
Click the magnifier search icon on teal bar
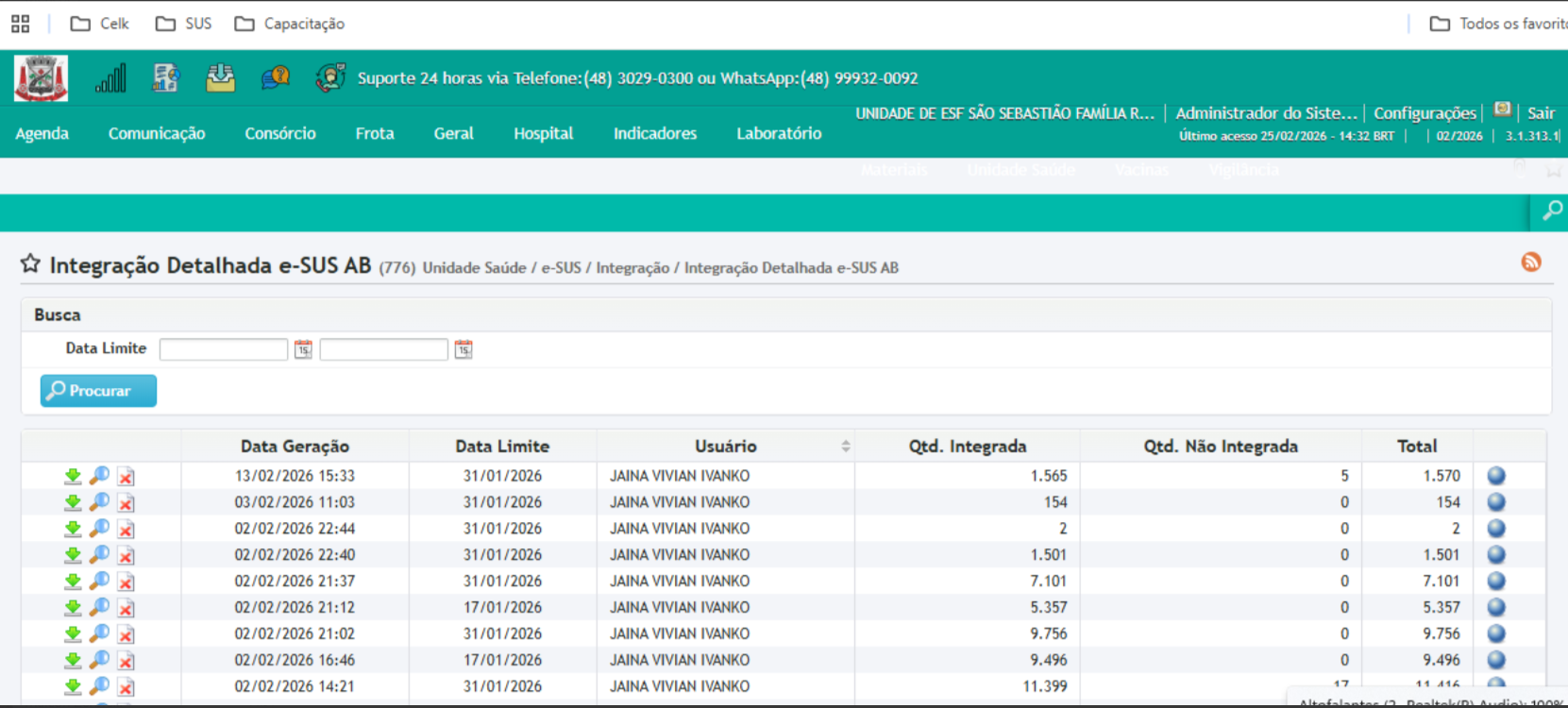(x=1551, y=211)
